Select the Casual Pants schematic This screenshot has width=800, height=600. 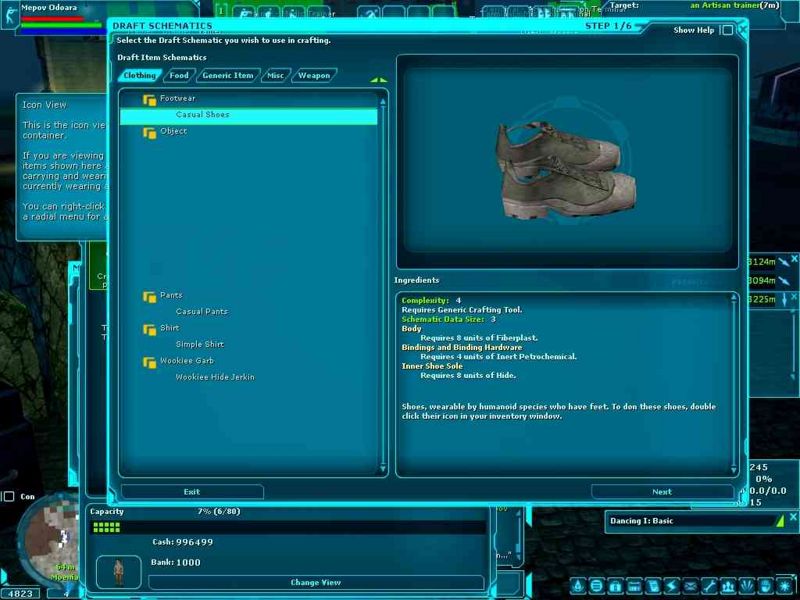click(201, 312)
